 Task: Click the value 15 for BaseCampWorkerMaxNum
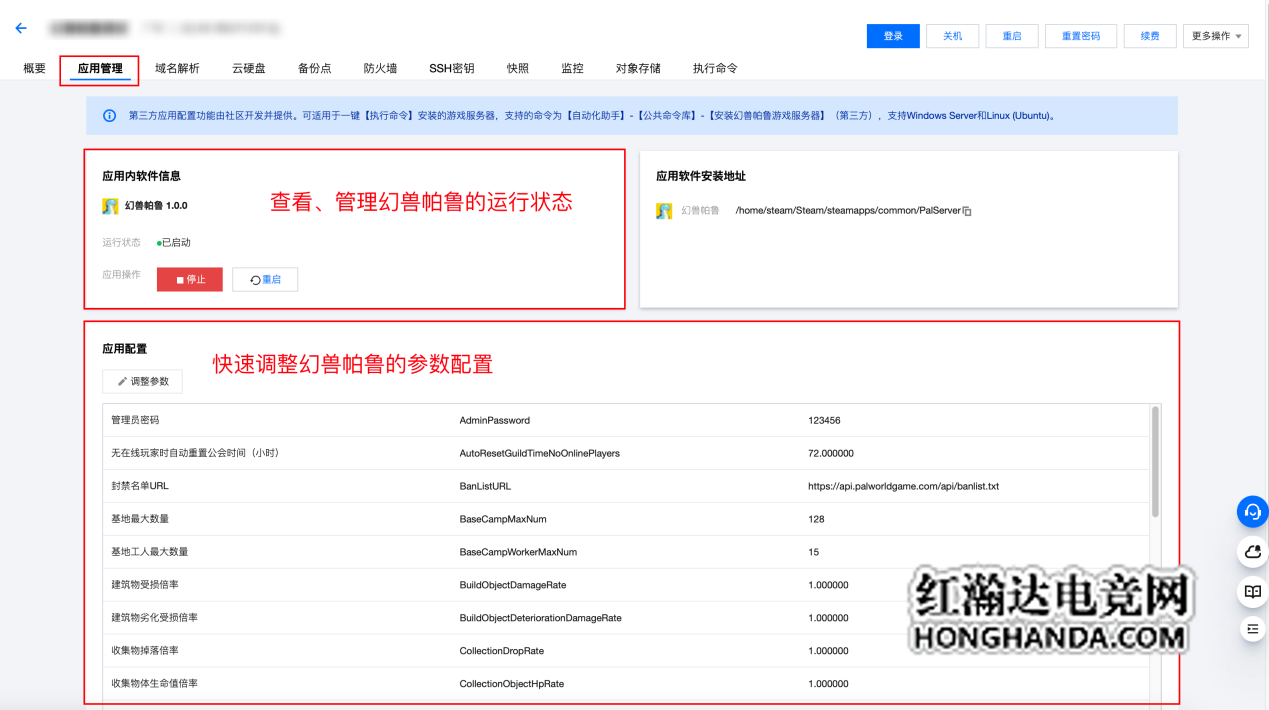[814, 552]
